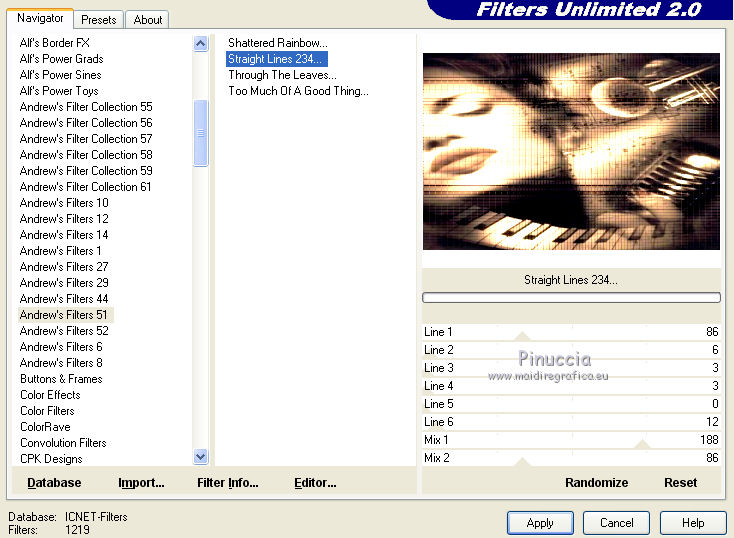Cancel the filter dialog
The height and width of the screenshot is (538, 734).
617,523
